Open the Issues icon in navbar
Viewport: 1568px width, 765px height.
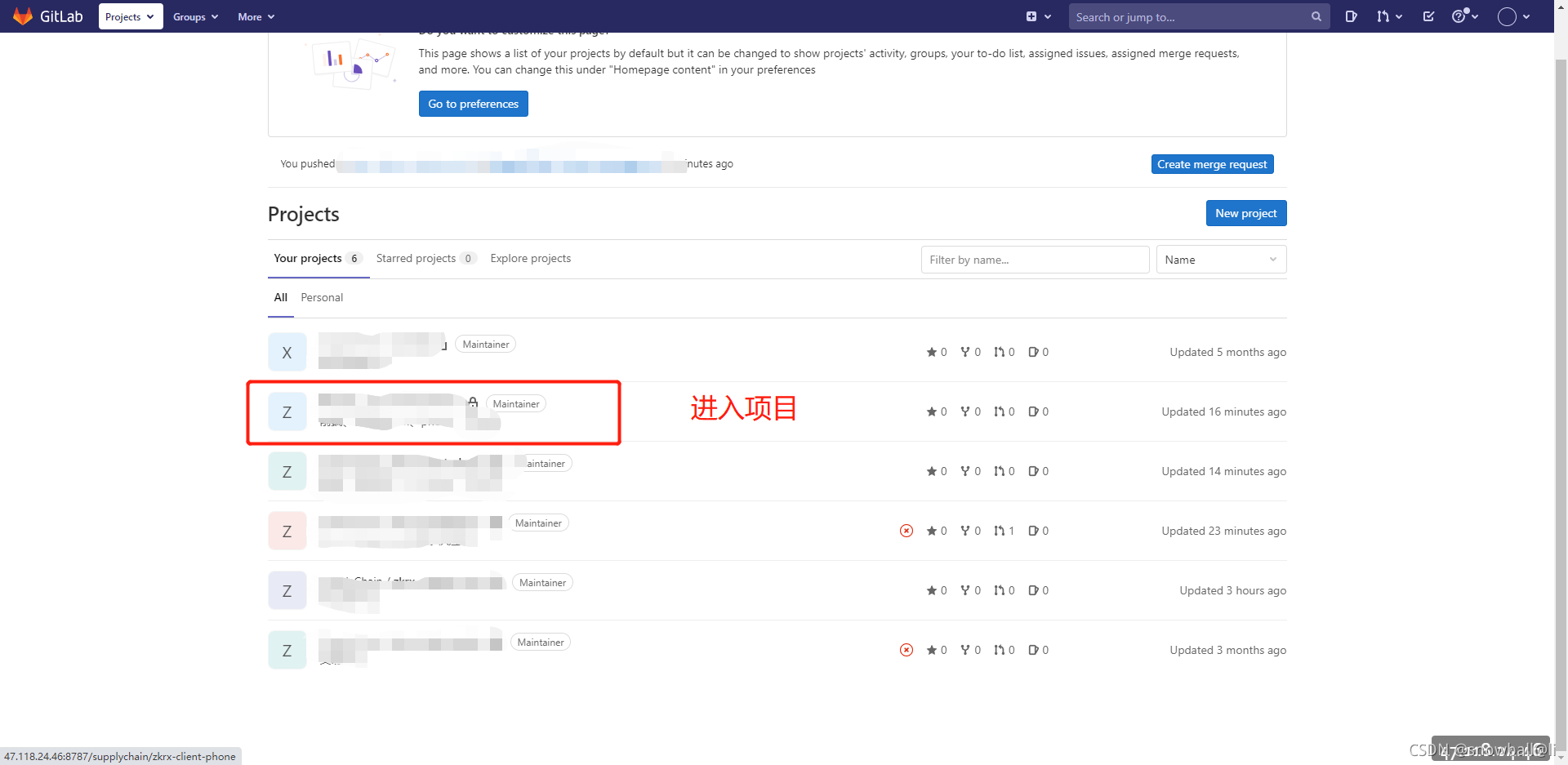pos(1351,16)
